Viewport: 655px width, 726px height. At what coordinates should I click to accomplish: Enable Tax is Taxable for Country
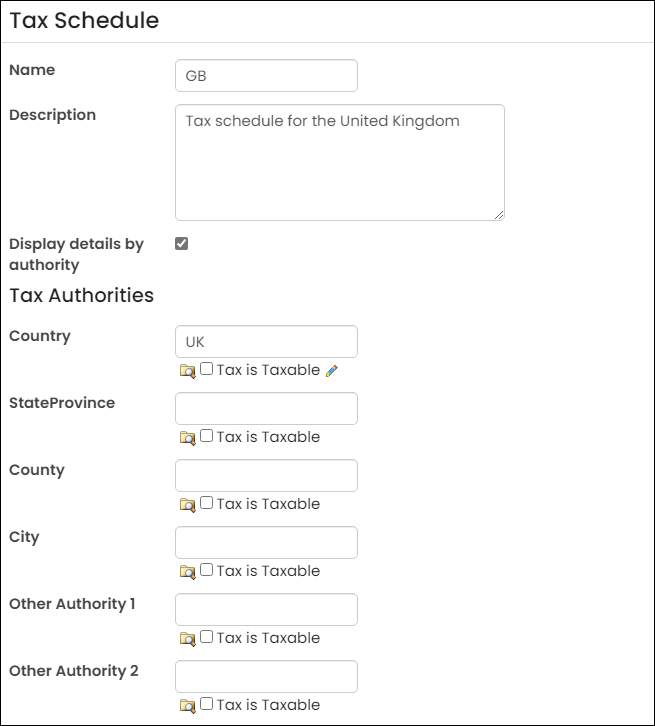[x=206, y=369]
